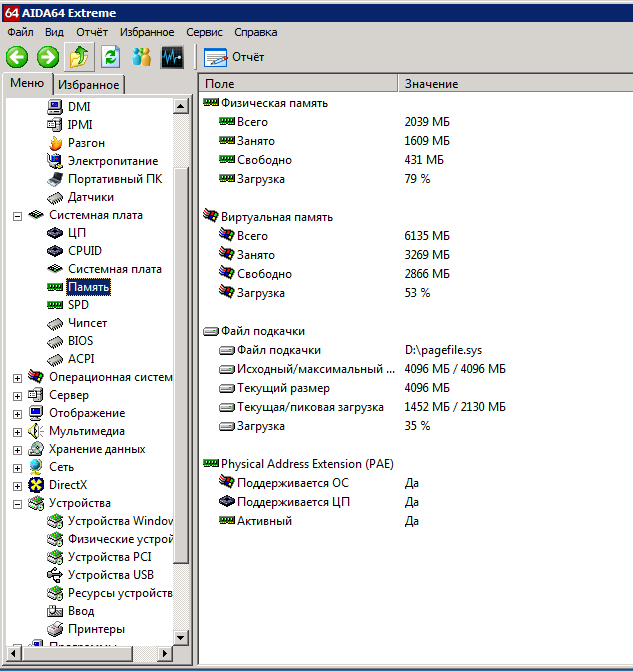Expand the Хранение данных branch
This screenshot has width=633, height=671.
tap(17, 450)
